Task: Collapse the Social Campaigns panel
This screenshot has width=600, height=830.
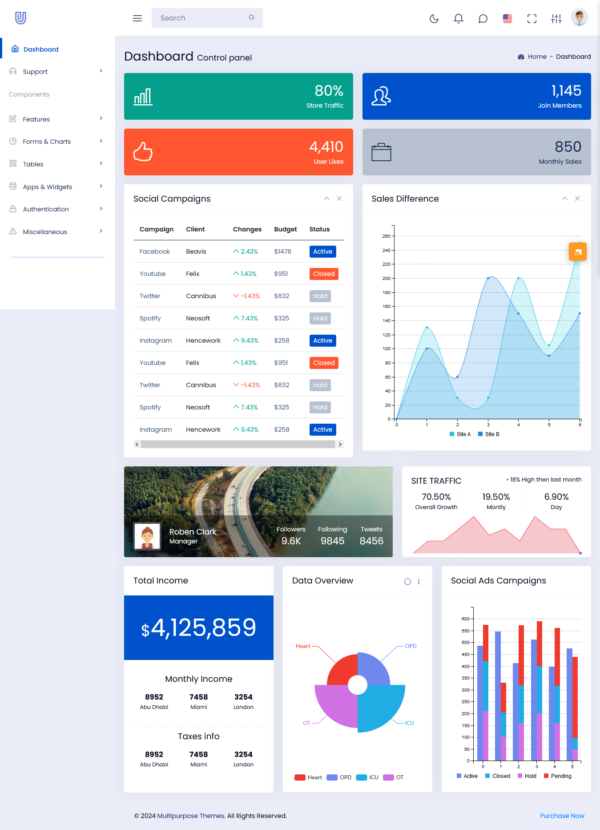Action: coord(327,199)
